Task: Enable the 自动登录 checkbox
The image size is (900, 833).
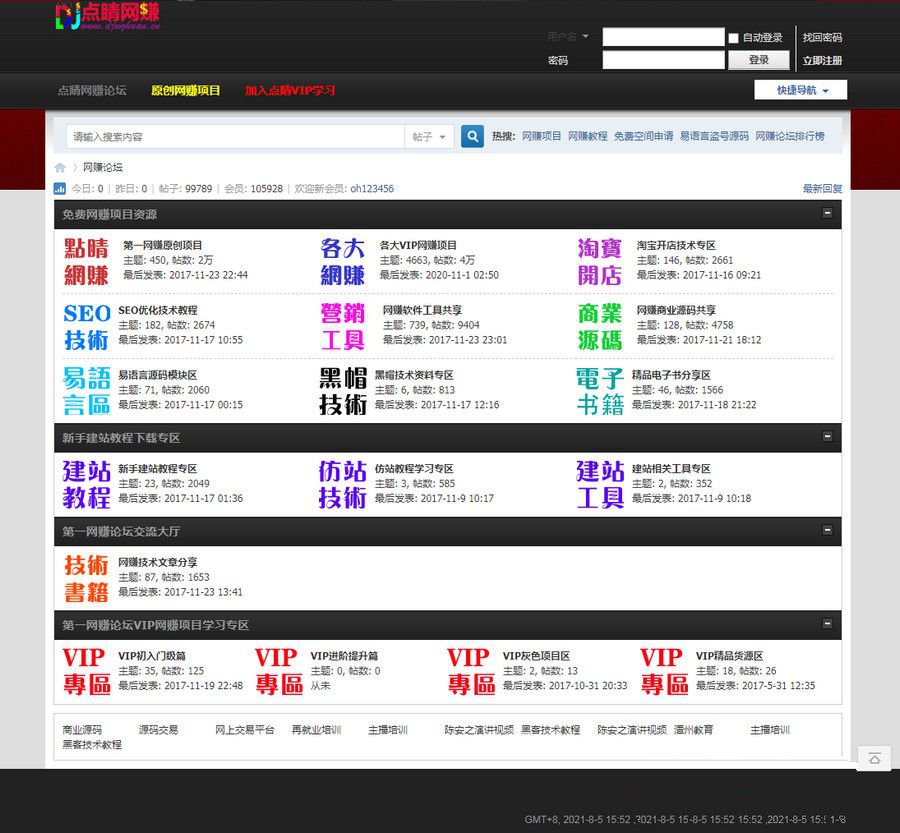Action: pyautogui.click(x=734, y=38)
